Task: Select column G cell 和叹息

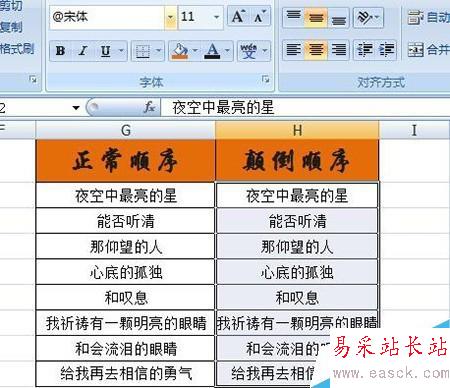Action: click(125, 298)
